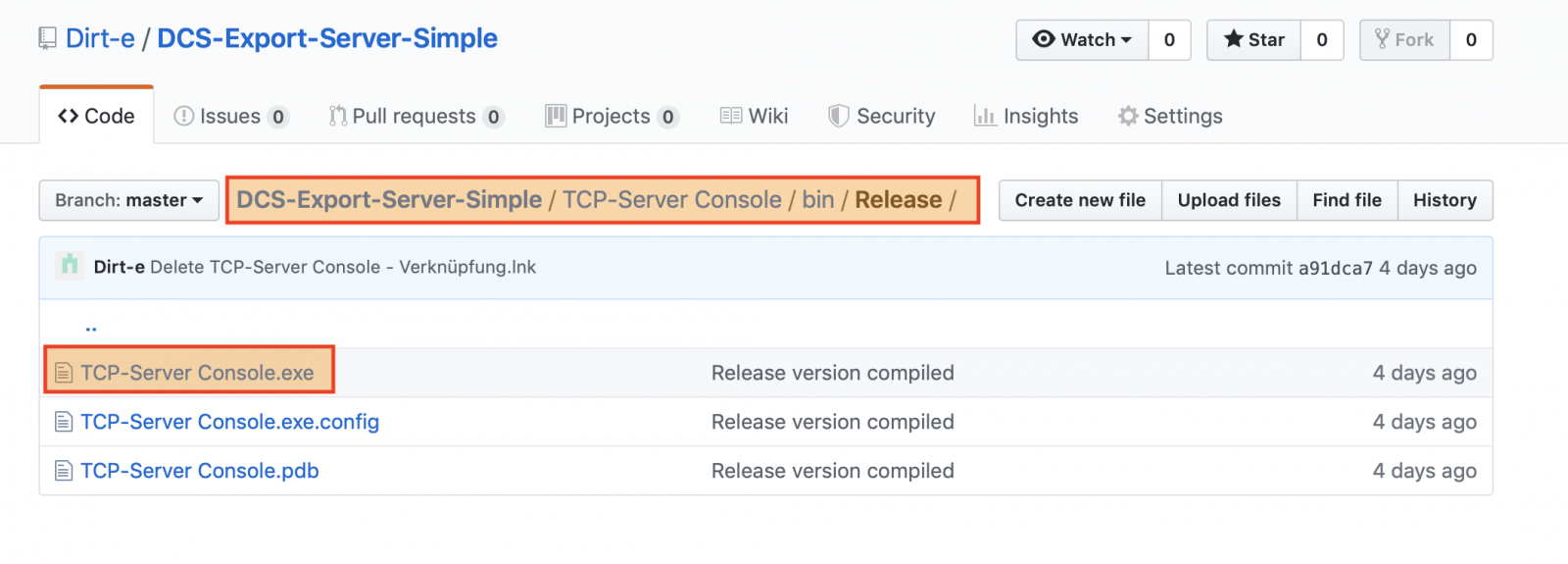Open the Issues tab
The height and width of the screenshot is (564, 1568).
pyautogui.click(x=230, y=116)
